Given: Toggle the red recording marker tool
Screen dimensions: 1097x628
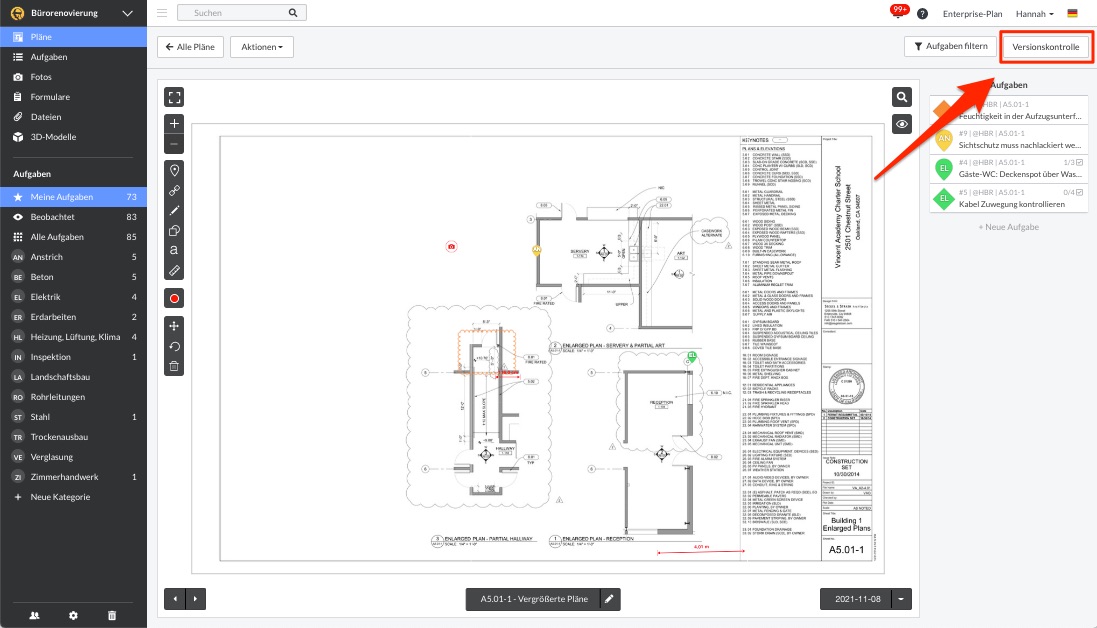Looking at the screenshot, I should click(x=174, y=297).
